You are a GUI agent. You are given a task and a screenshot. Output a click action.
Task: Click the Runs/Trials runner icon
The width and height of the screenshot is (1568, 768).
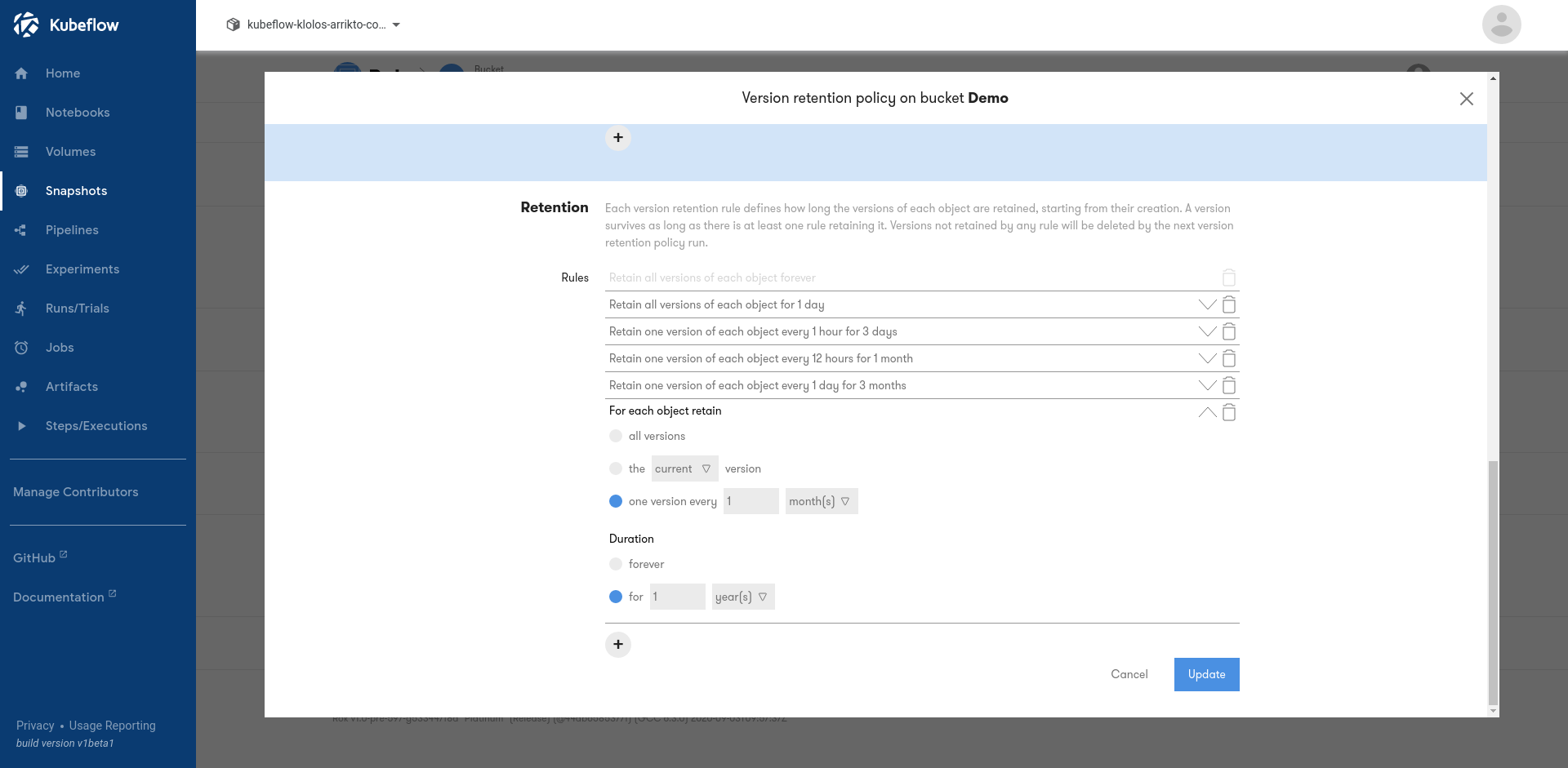pyautogui.click(x=21, y=309)
